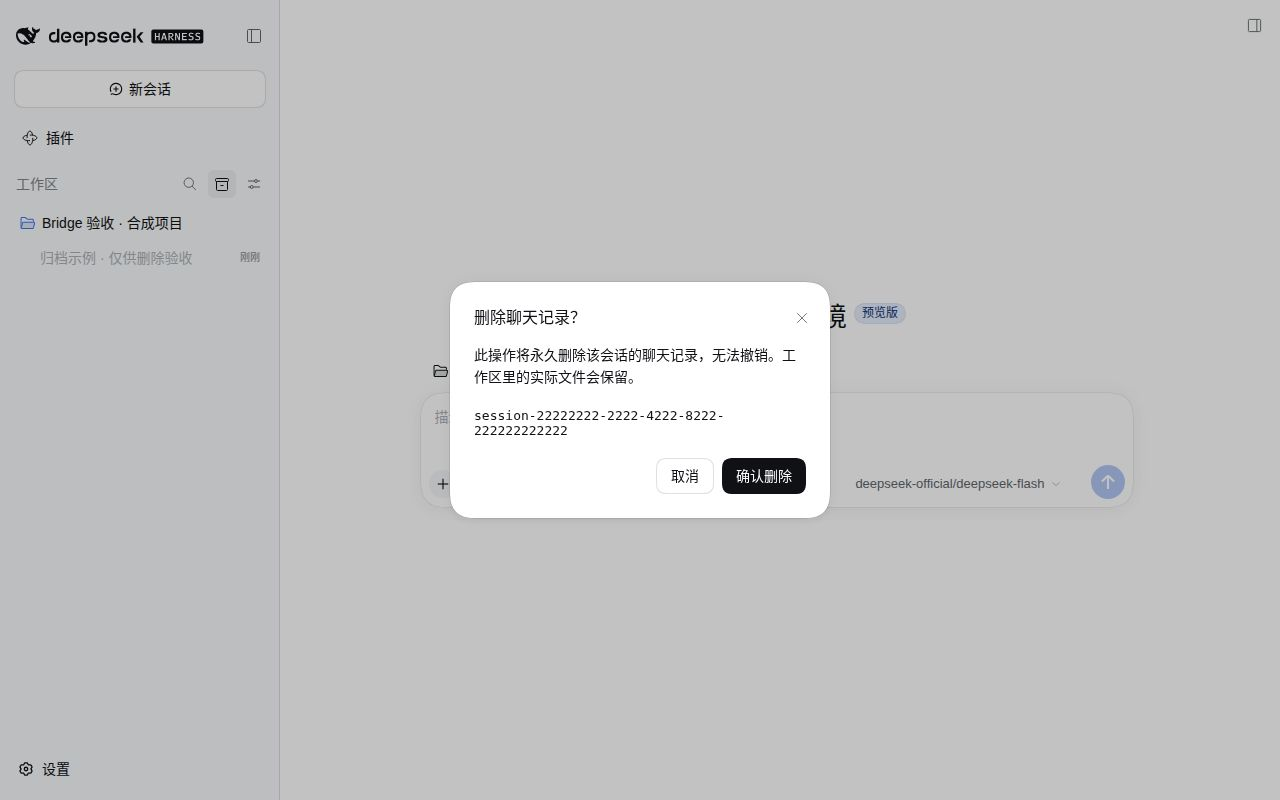Open workspace filter settings icon
The height and width of the screenshot is (800, 1280).
(x=254, y=184)
